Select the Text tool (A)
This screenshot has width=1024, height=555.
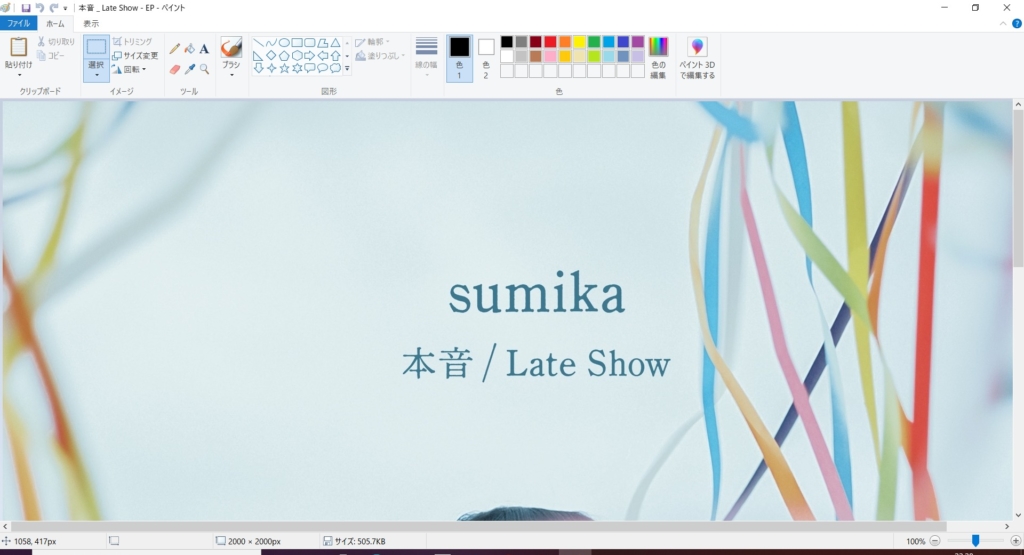[204, 49]
